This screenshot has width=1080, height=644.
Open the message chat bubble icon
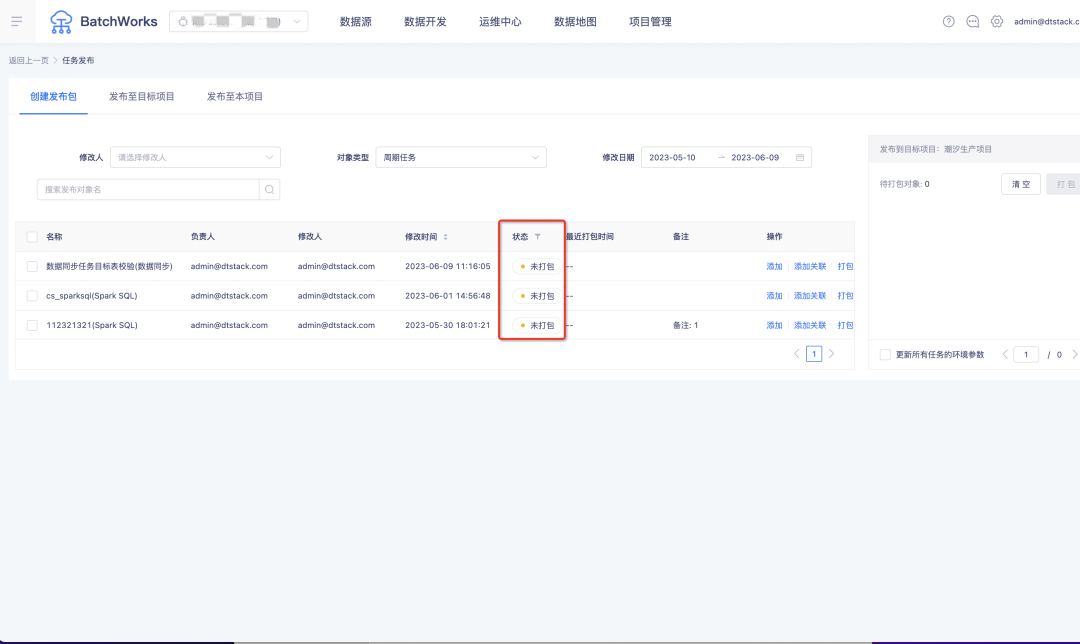[x=973, y=21]
